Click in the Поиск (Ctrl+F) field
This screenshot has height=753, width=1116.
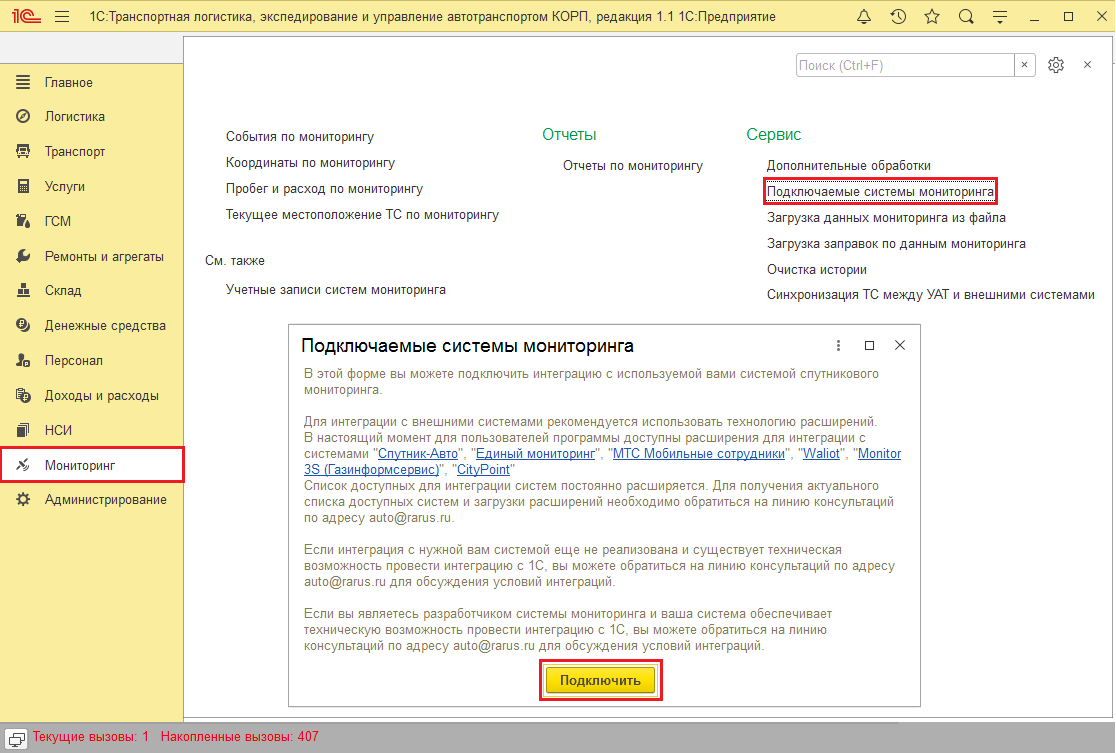(x=904, y=65)
